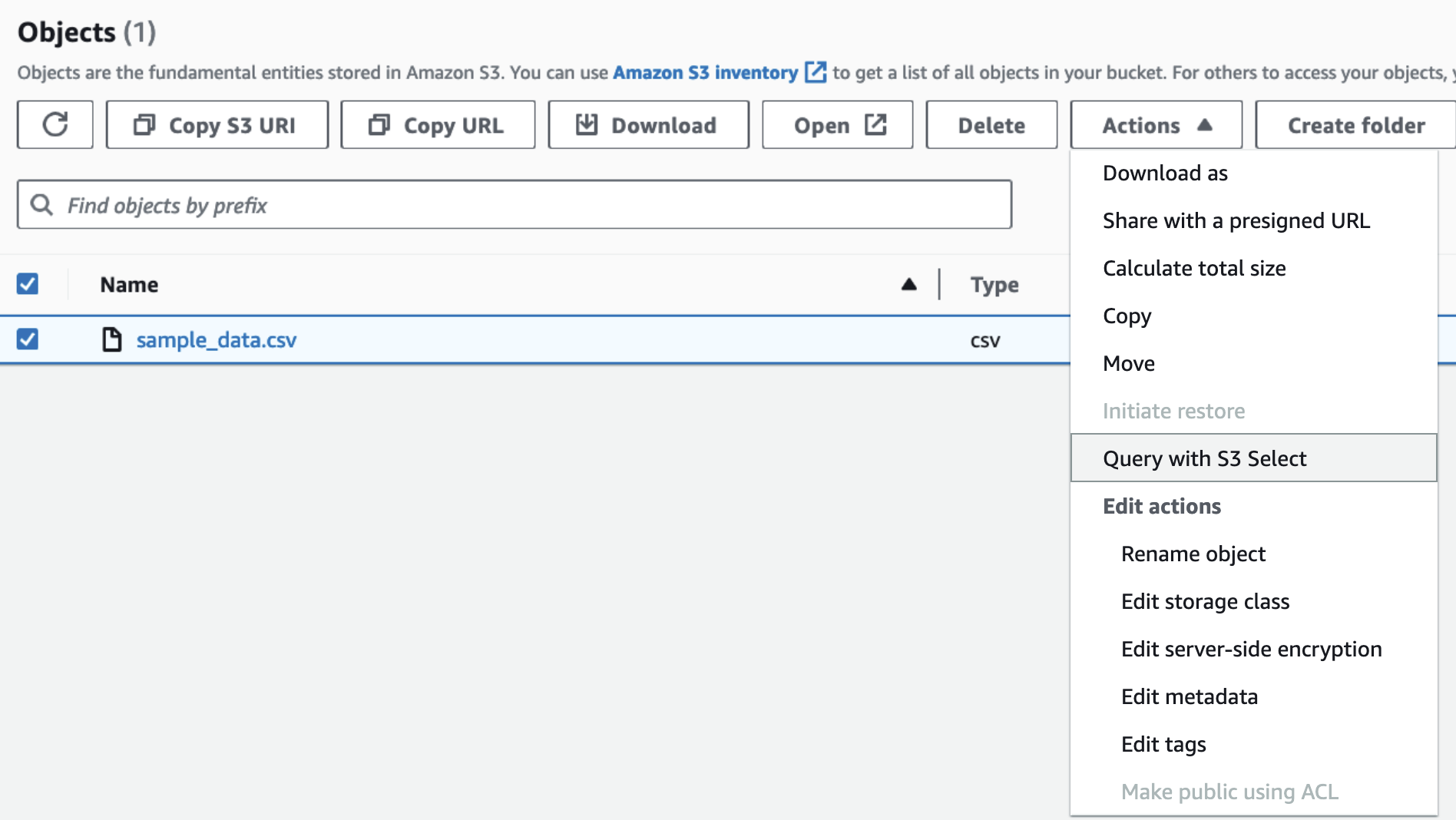Click the csv type cell
This screenshot has height=820, width=1456.
pos(985,340)
